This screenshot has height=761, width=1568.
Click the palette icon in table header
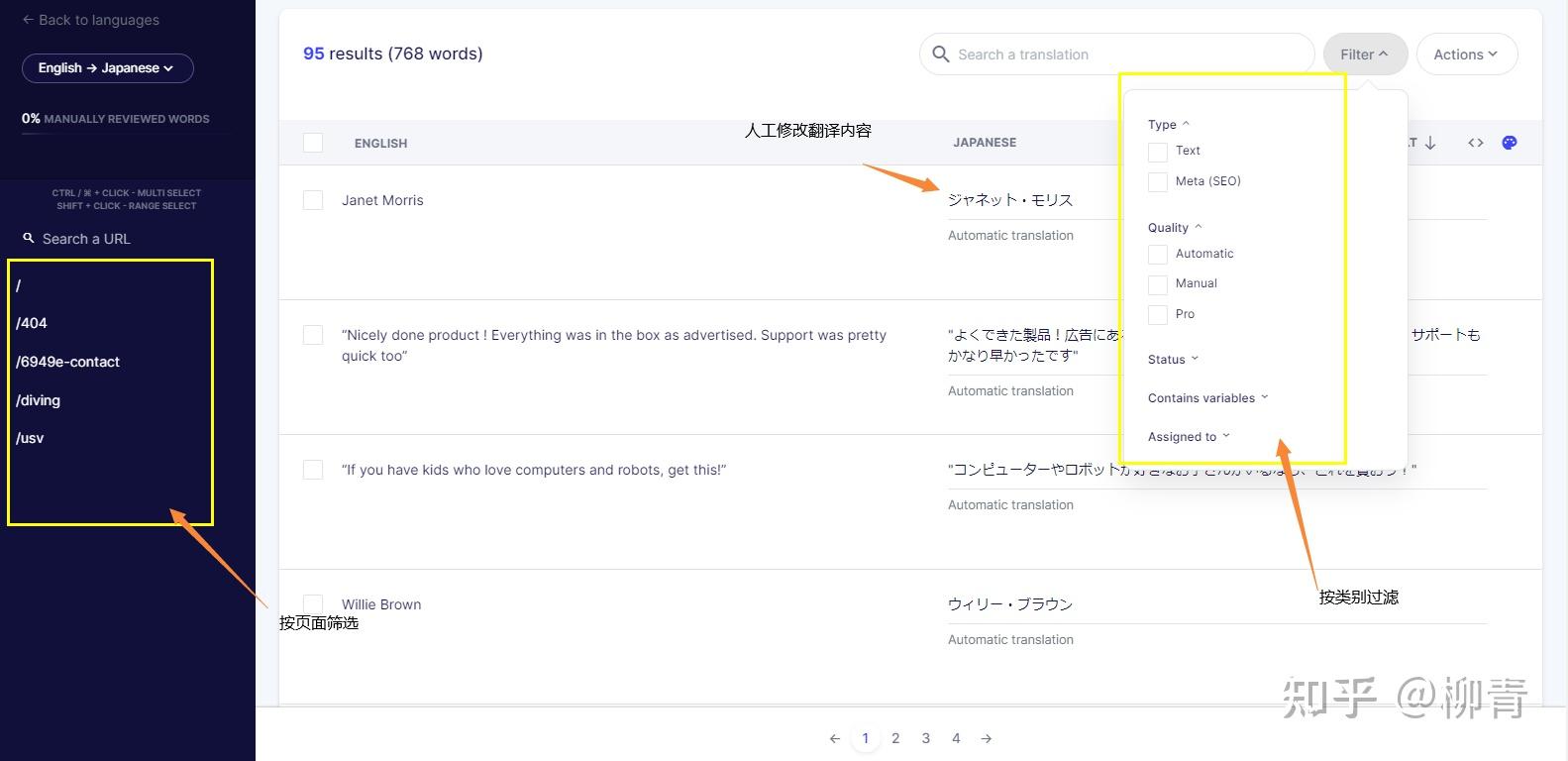point(1510,143)
